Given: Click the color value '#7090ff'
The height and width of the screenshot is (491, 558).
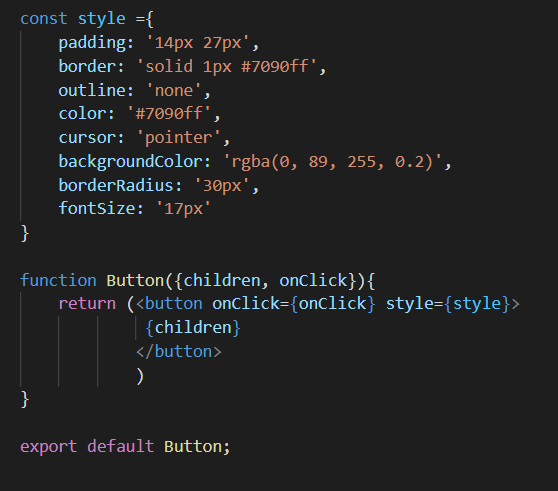Looking at the screenshot, I should (x=169, y=114).
